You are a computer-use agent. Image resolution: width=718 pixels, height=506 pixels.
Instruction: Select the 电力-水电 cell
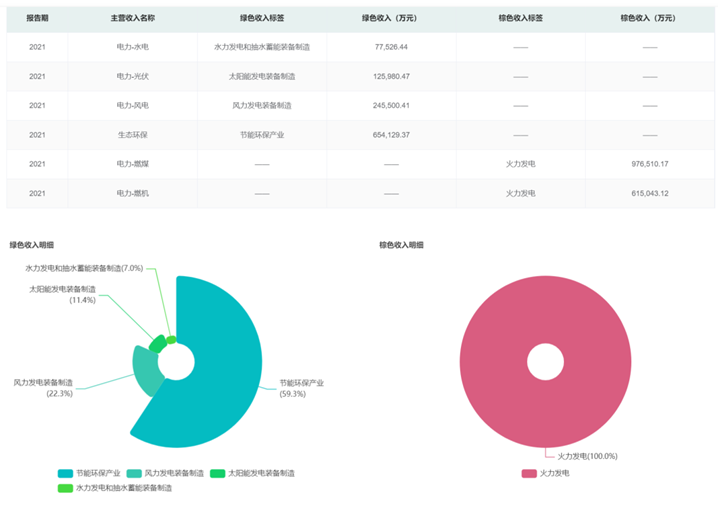pyautogui.click(x=132, y=47)
